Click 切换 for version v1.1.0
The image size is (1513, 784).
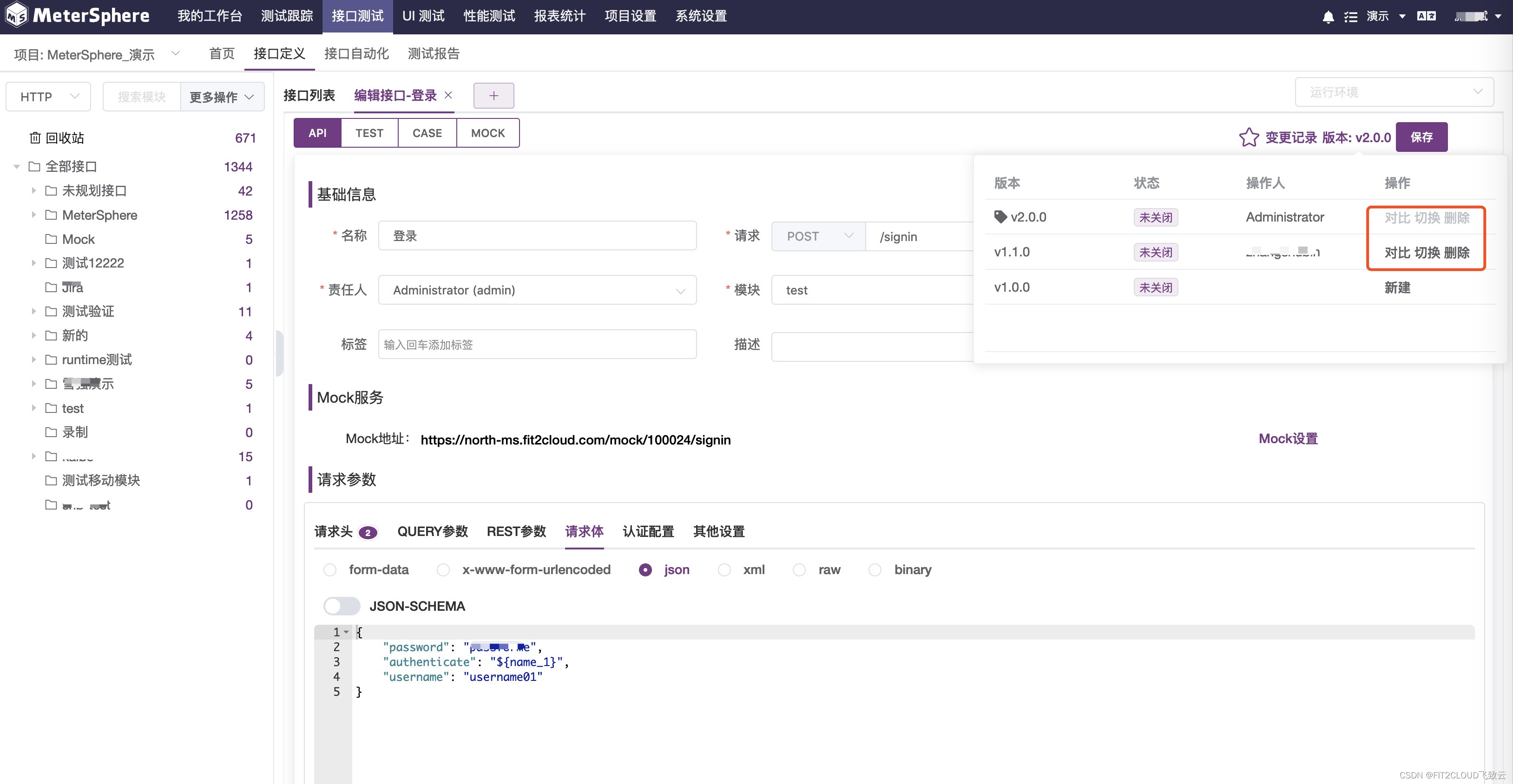(x=1426, y=253)
